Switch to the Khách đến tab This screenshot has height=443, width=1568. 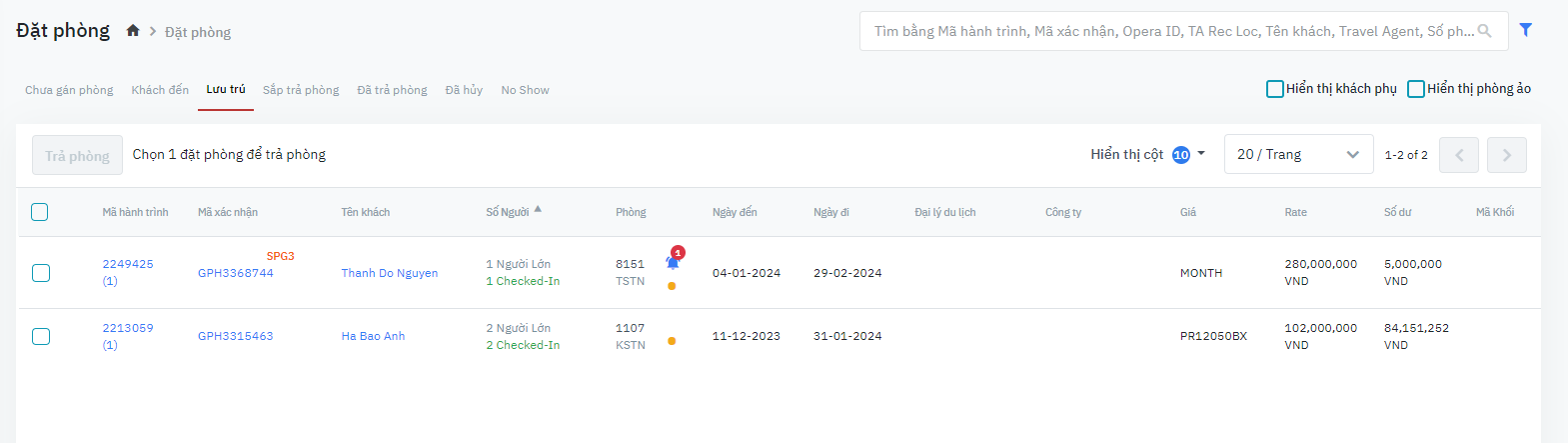[x=160, y=90]
